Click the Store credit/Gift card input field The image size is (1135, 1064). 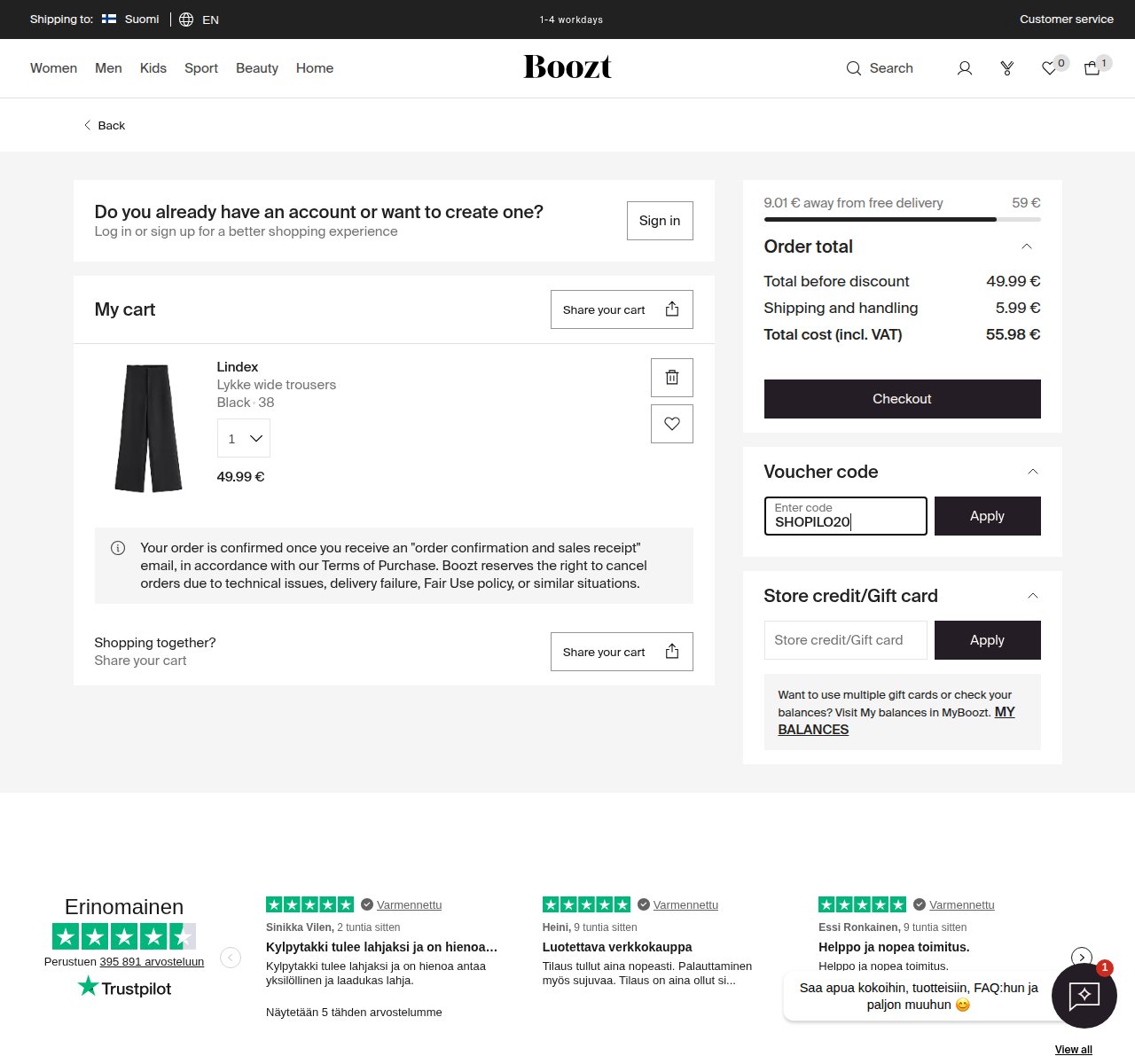[846, 640]
